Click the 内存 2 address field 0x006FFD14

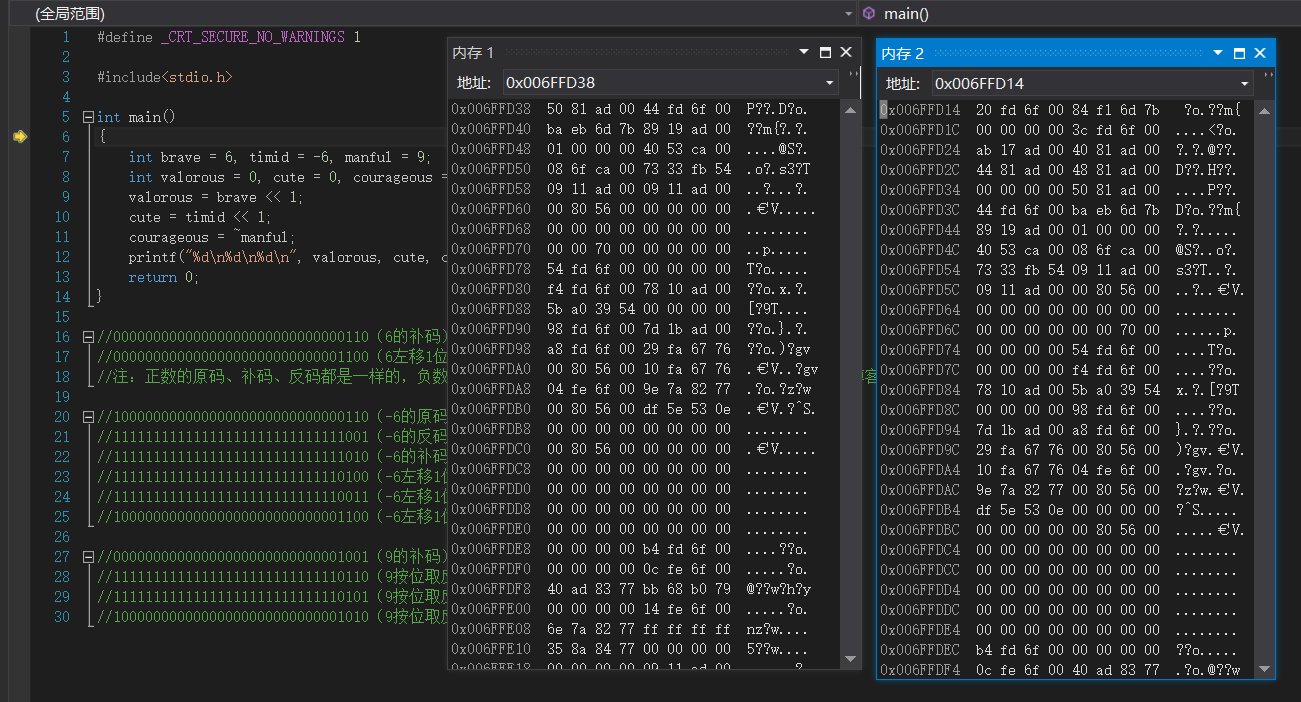tap(1084, 83)
